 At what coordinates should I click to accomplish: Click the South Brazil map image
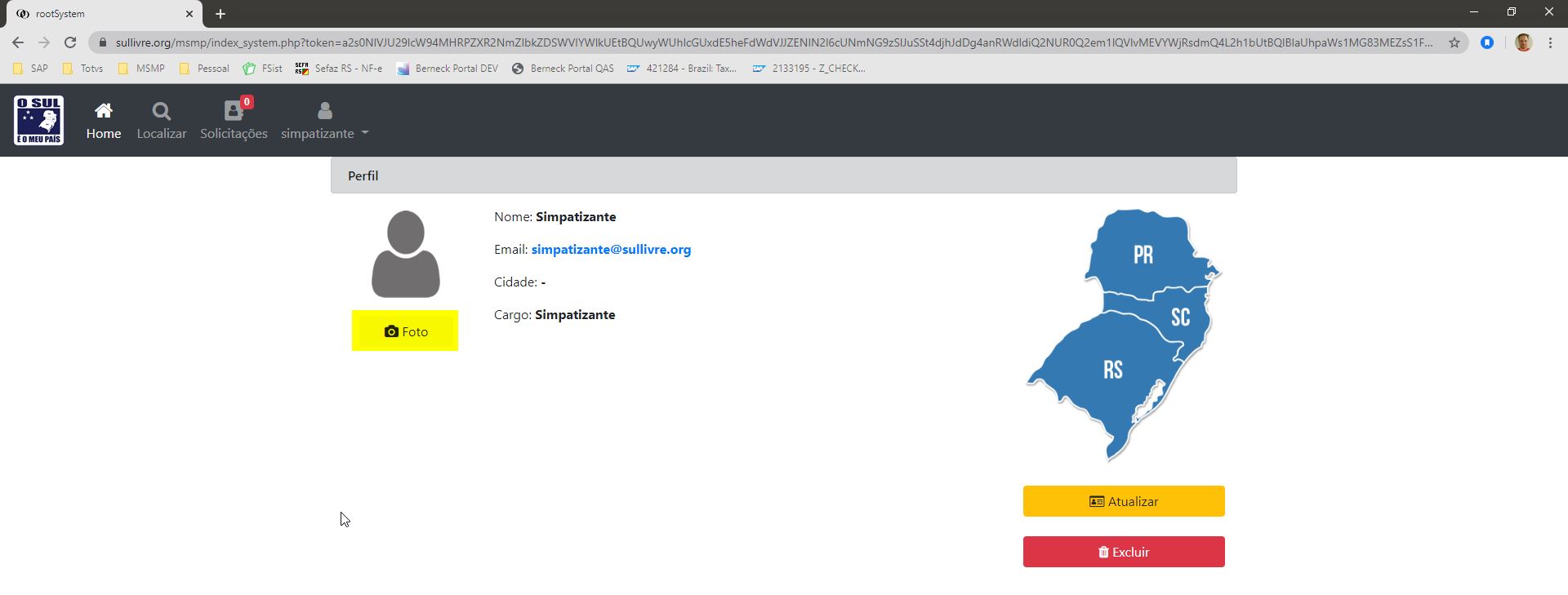[x=1123, y=335]
